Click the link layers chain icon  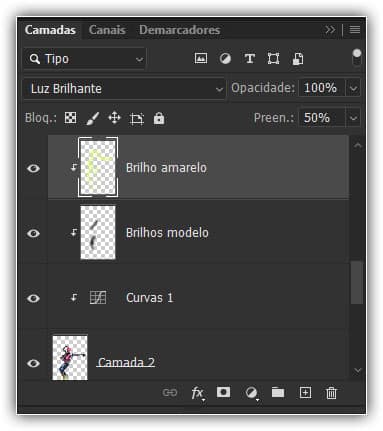pos(170,393)
